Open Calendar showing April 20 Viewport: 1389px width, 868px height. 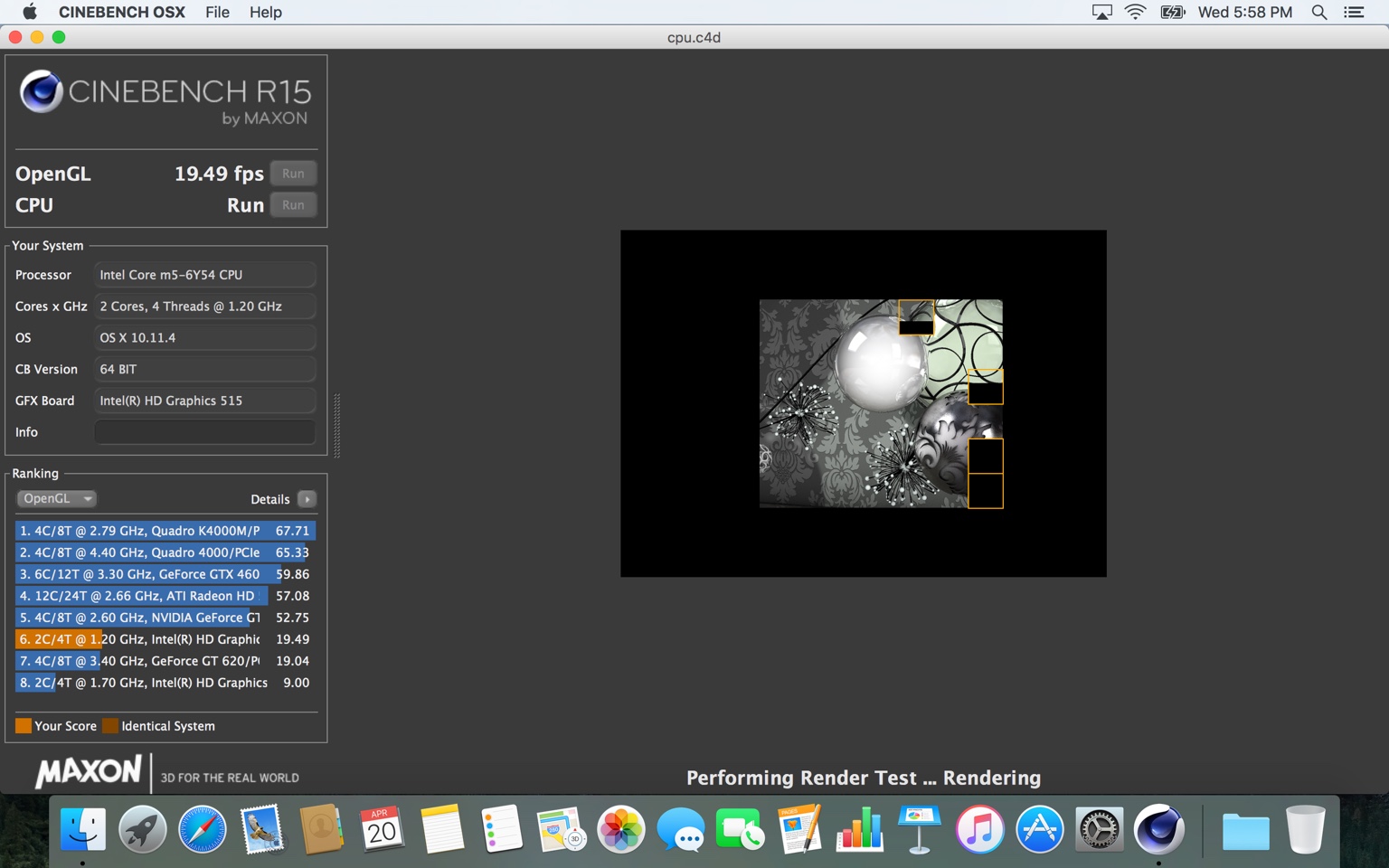[382, 828]
